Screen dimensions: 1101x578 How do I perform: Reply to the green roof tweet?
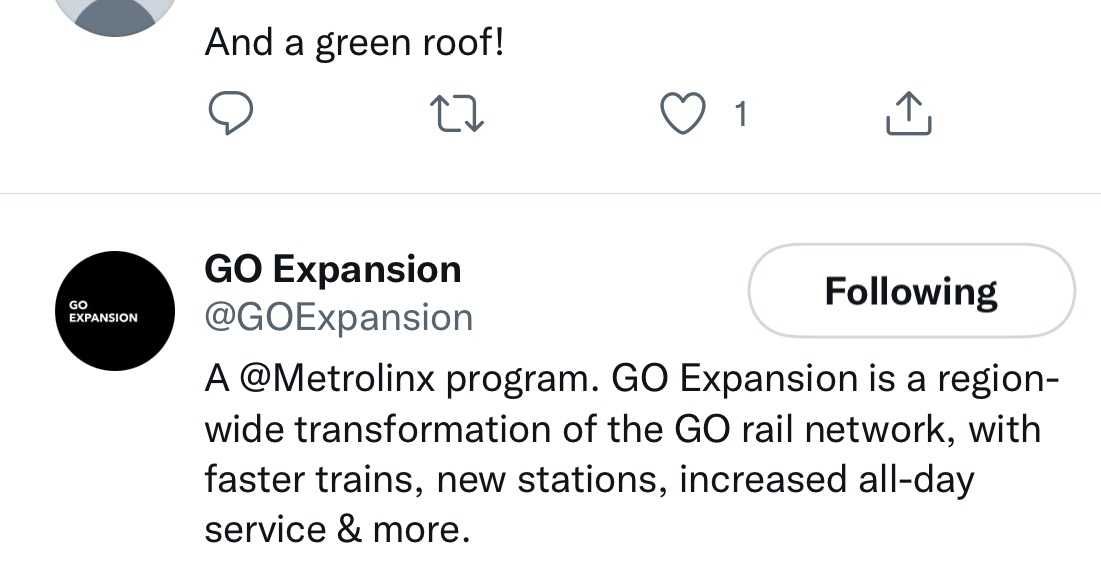click(229, 115)
